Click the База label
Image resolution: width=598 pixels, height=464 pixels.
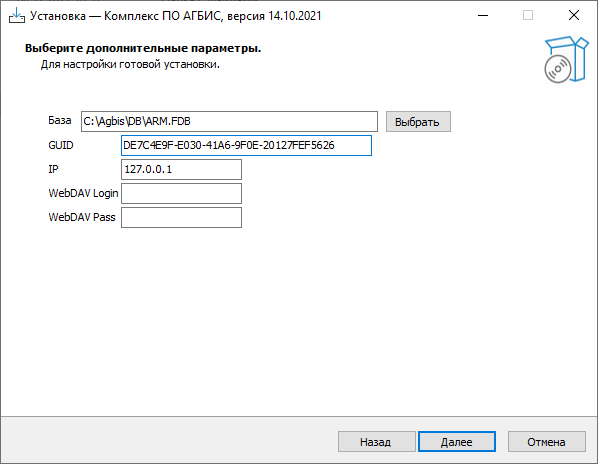[59, 120]
